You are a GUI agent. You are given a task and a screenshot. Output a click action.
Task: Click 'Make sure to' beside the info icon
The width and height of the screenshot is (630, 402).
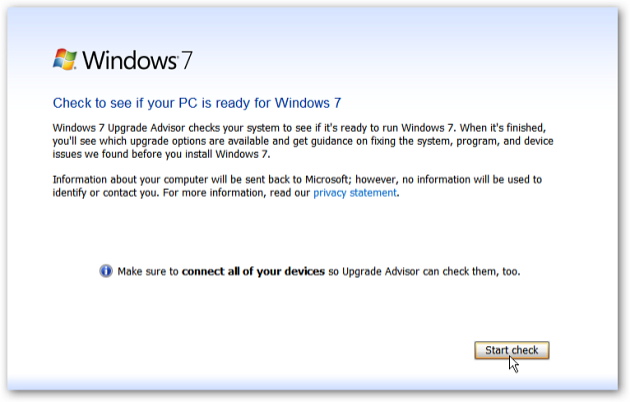147,271
